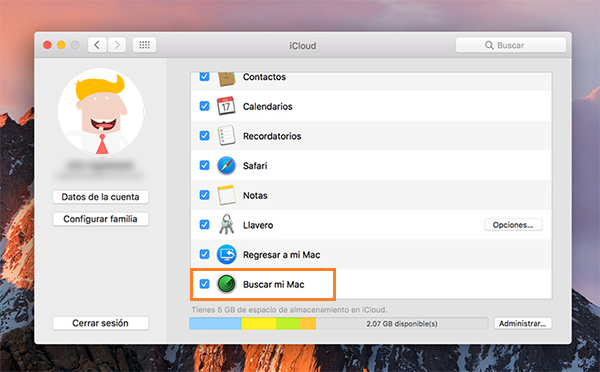Click the Contactos address book icon
This screenshot has width=600, height=372.
226,79
